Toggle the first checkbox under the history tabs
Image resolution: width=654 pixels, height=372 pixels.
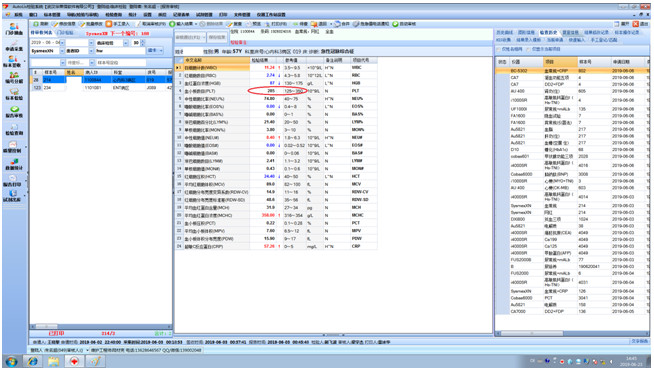tap(498, 49)
